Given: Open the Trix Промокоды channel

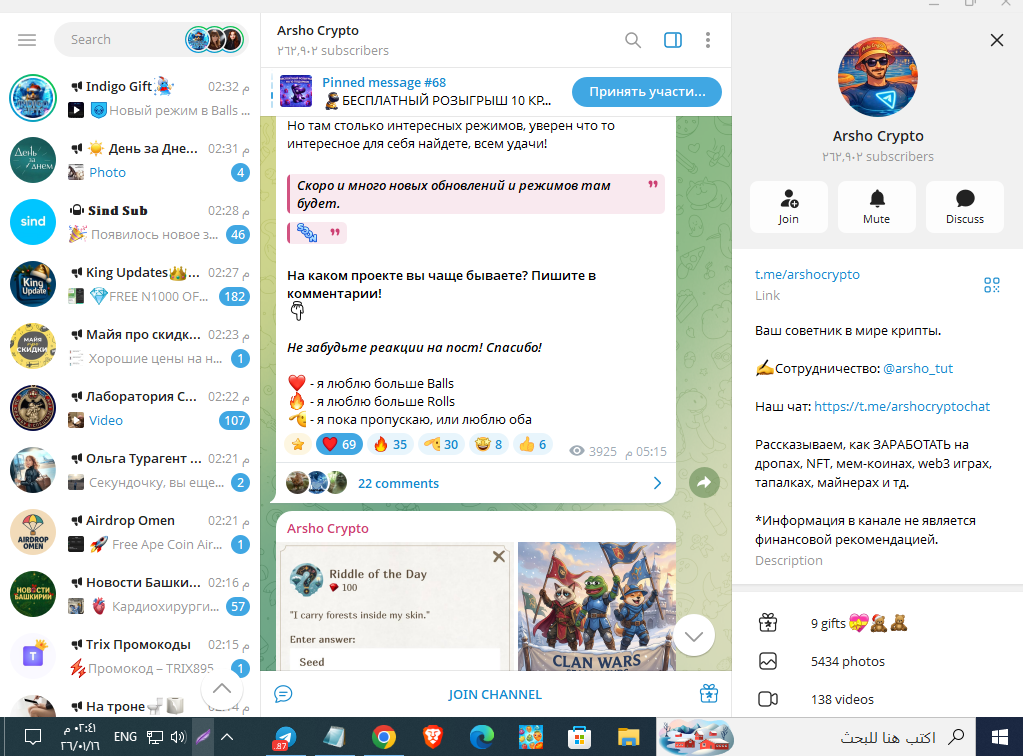Looking at the screenshot, I should click(x=130, y=656).
